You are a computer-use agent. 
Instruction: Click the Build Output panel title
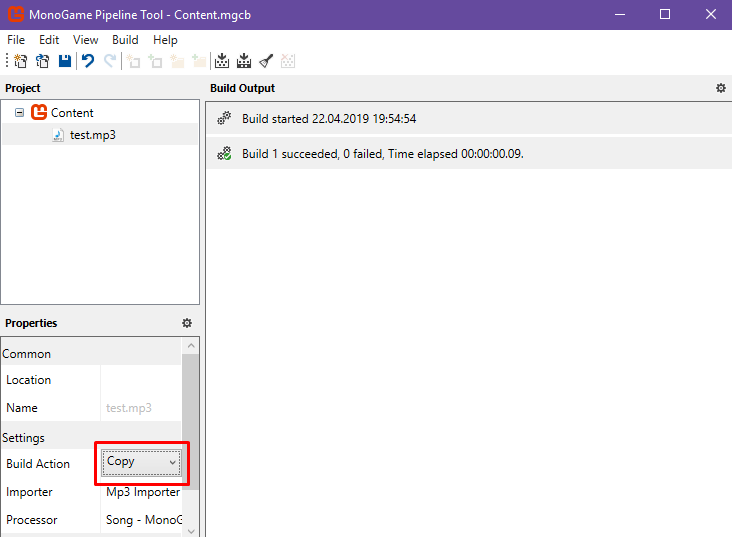point(242,88)
